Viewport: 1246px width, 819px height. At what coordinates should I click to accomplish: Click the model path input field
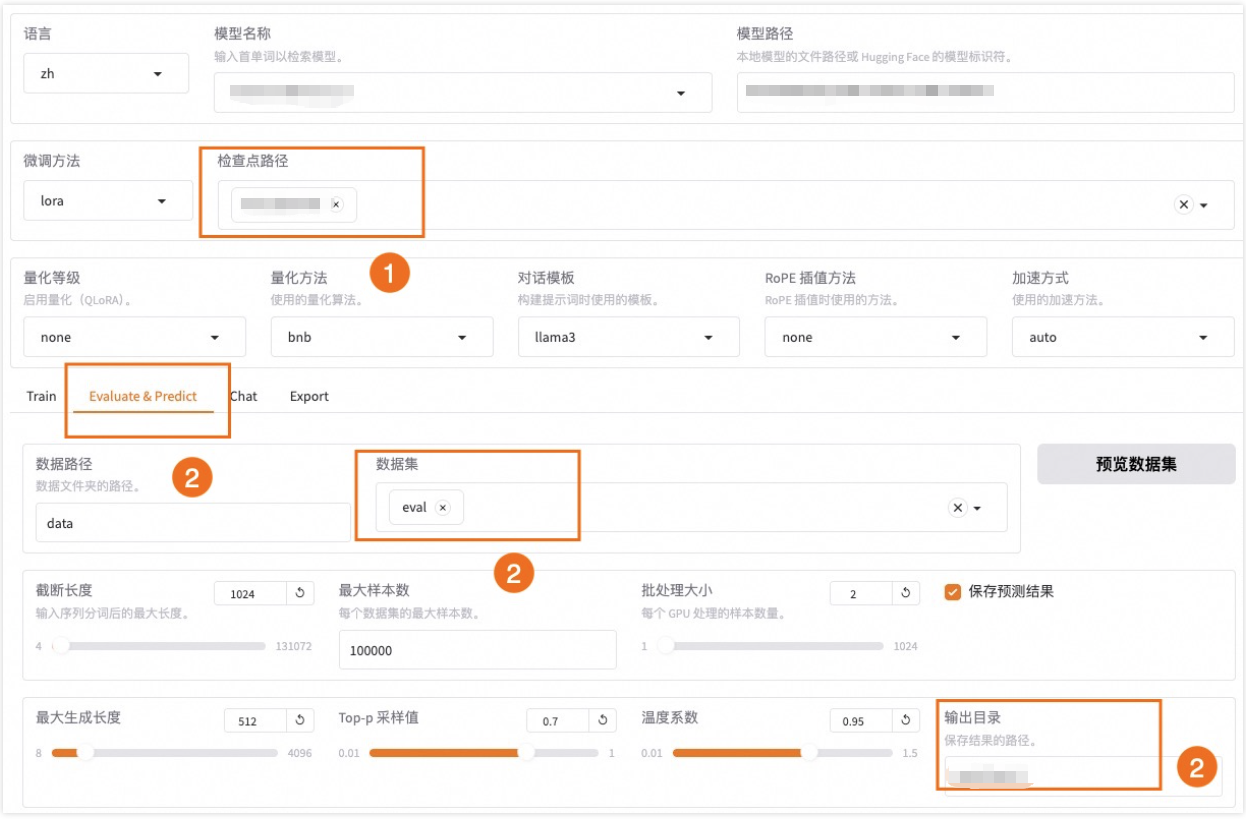(x=986, y=92)
